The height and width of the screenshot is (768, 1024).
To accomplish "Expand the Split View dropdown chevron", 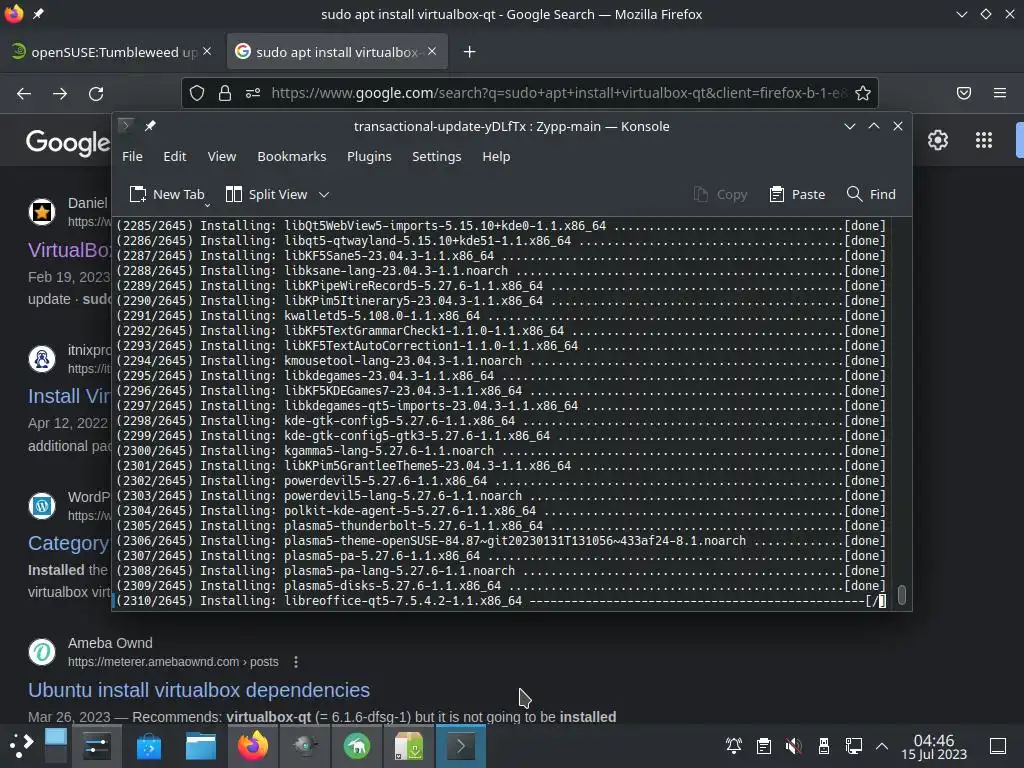I will tap(324, 194).
